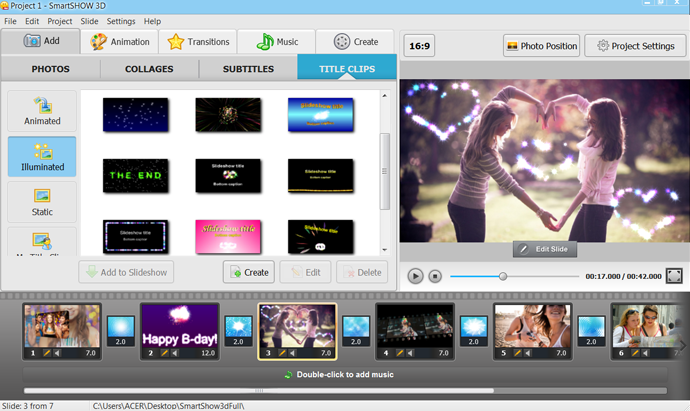Image resolution: width=690 pixels, height=411 pixels.
Task: Click pencil edit icon on slide 2
Action: point(164,353)
